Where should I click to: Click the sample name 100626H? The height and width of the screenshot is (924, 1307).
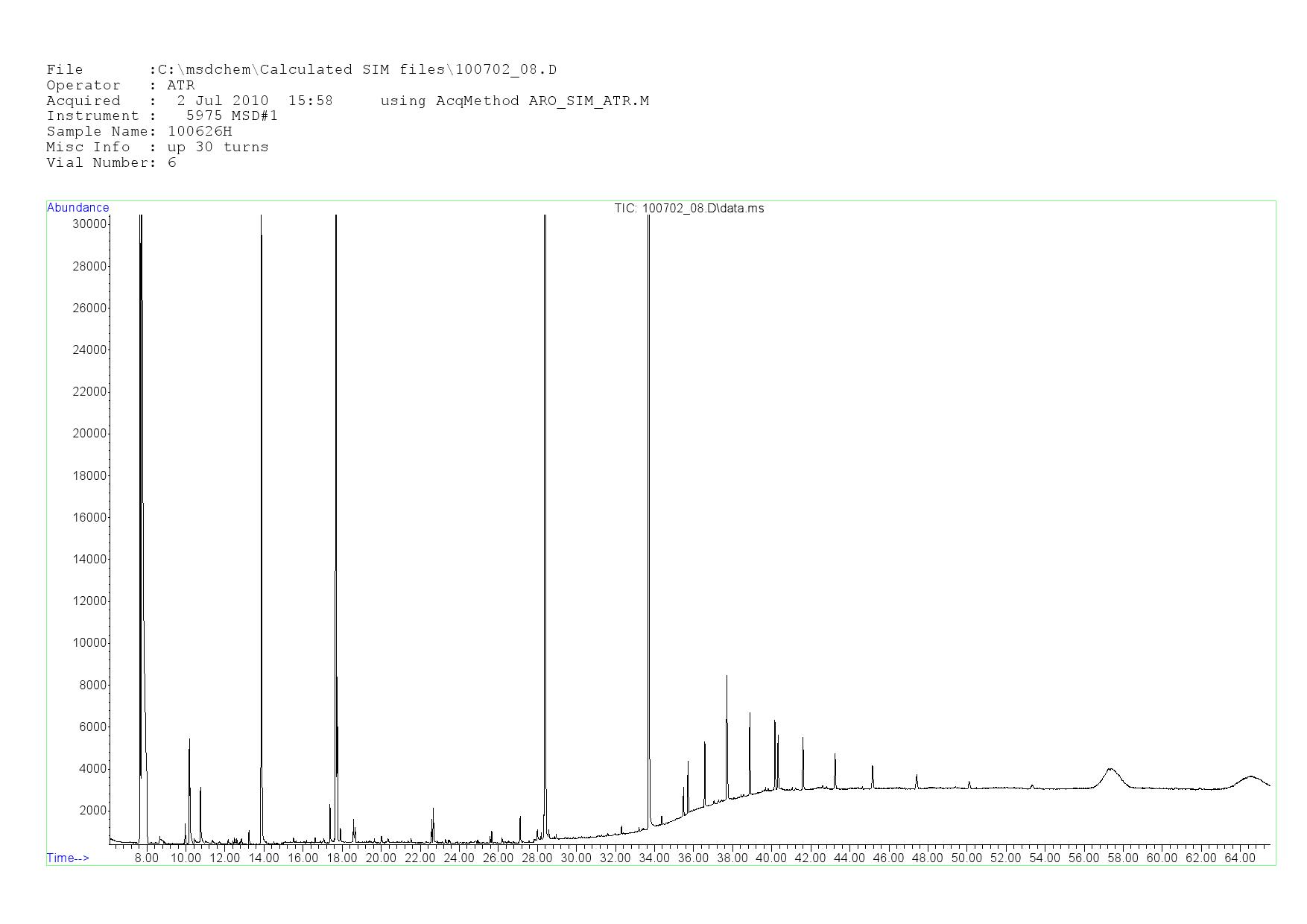(200, 132)
